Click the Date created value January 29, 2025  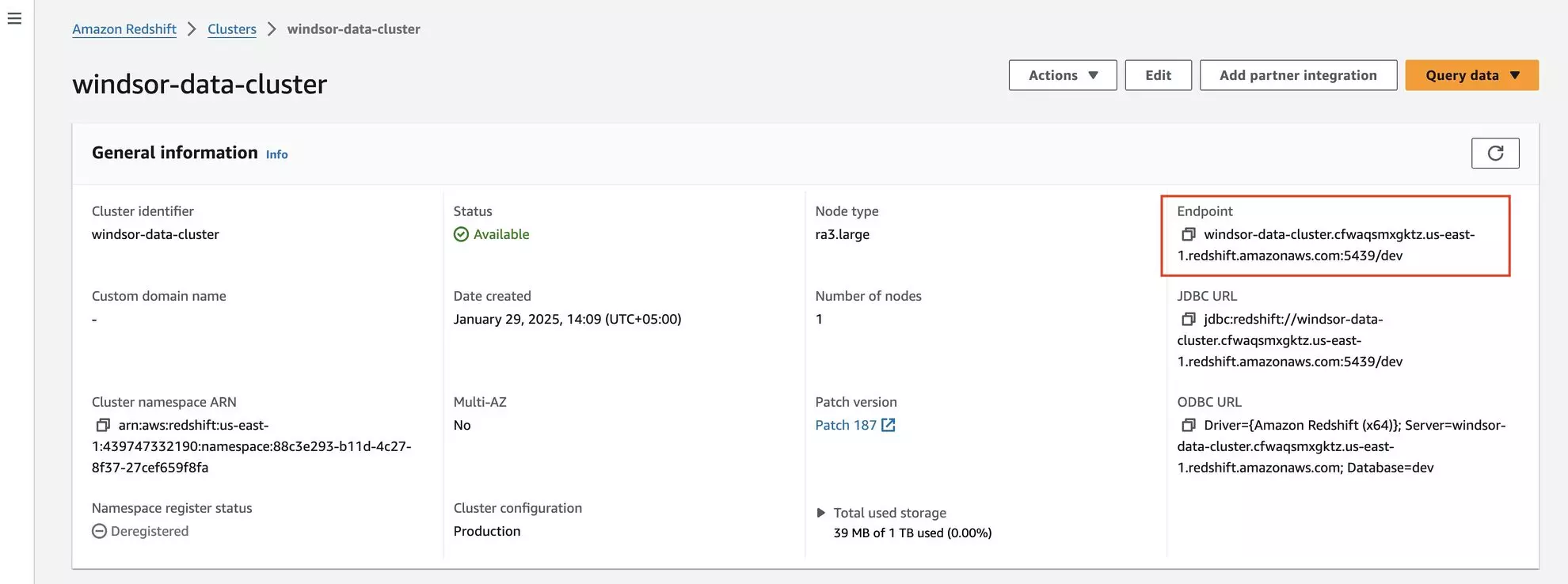tap(567, 319)
